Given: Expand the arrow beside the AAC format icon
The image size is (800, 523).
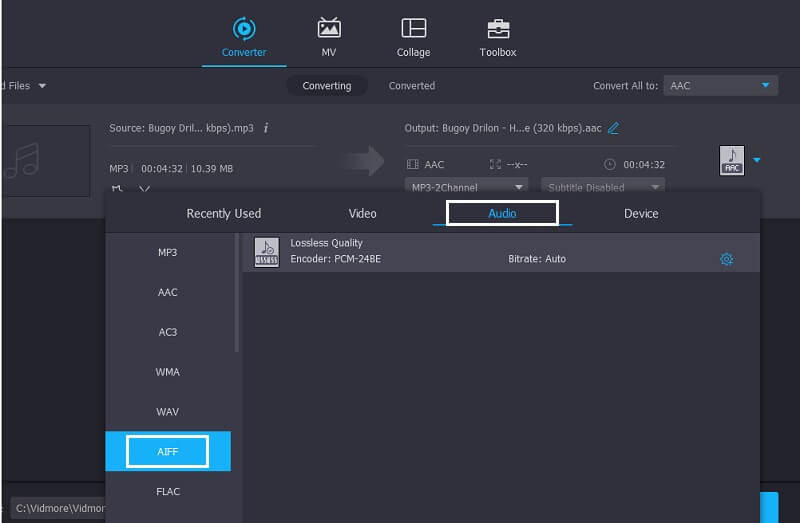Looking at the screenshot, I should (757, 160).
